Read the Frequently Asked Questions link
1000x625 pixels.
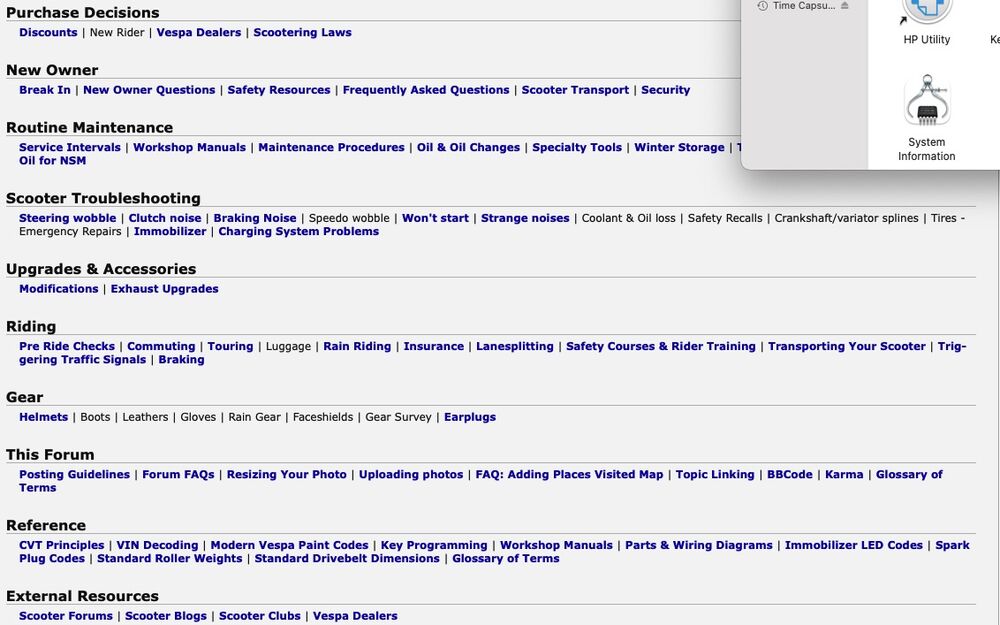pos(426,89)
